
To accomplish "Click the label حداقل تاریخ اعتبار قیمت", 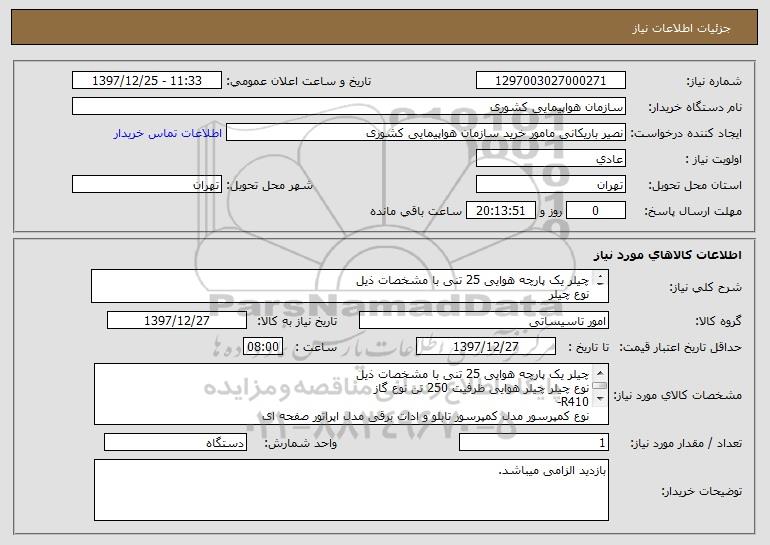I will pos(680,347).
